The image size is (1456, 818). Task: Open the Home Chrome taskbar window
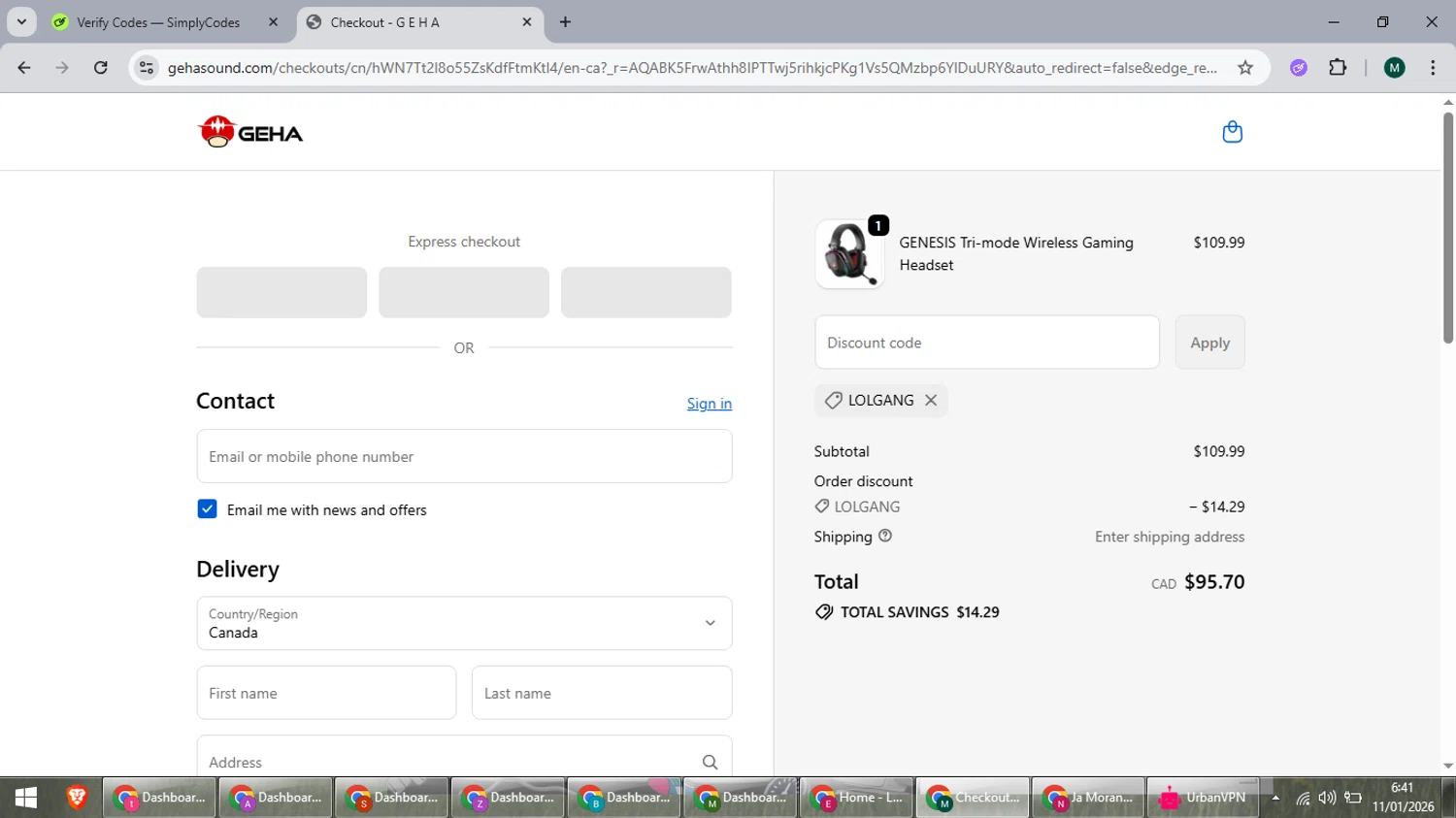click(x=856, y=798)
